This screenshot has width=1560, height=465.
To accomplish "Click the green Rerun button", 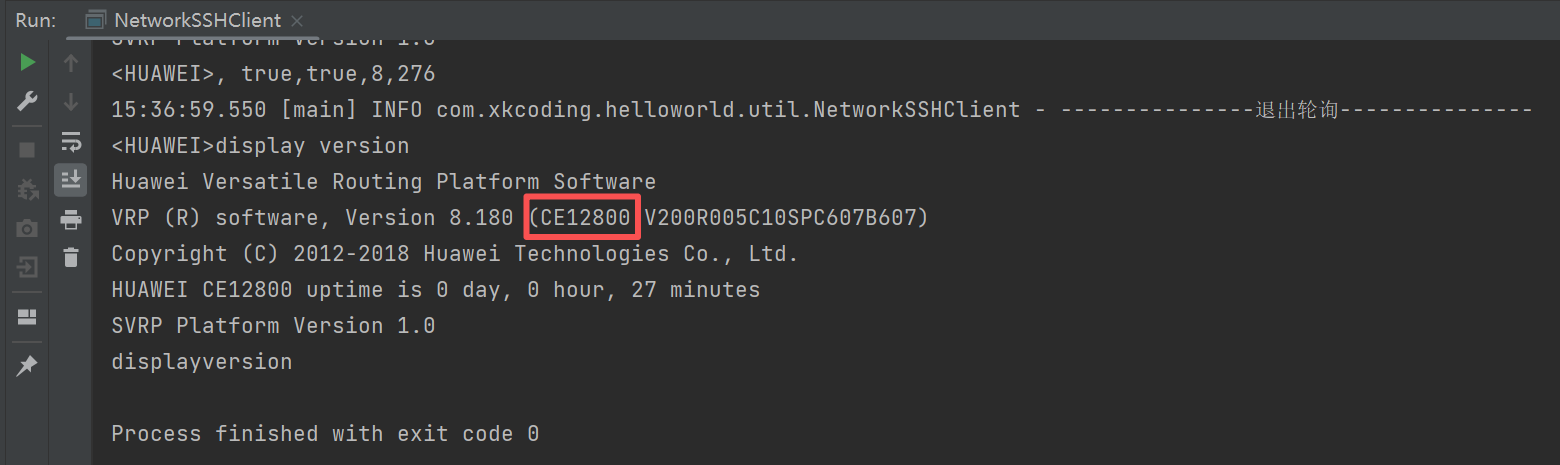I will [28, 63].
